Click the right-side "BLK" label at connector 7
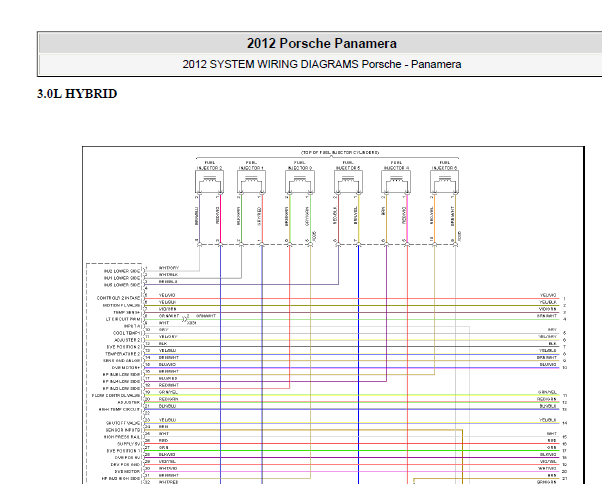Screen dimensions: 602x484 [x=552, y=344]
